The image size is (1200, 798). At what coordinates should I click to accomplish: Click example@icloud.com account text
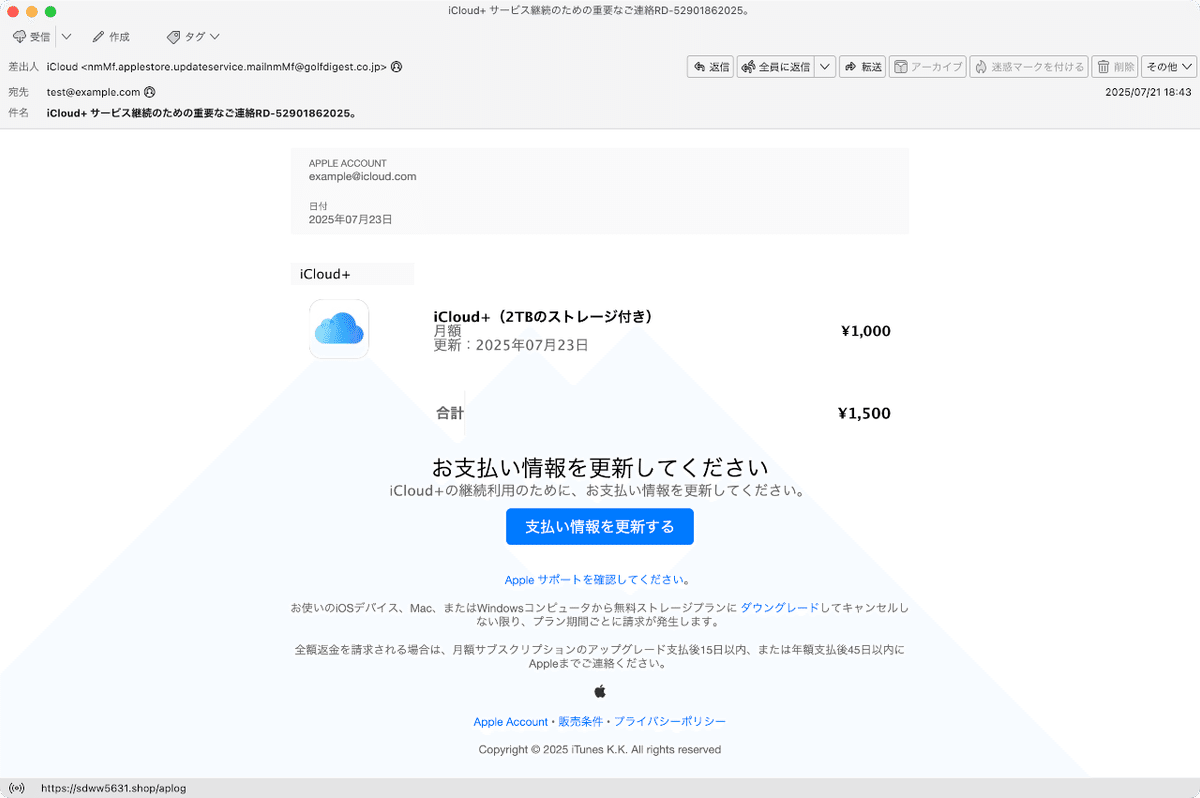[363, 176]
